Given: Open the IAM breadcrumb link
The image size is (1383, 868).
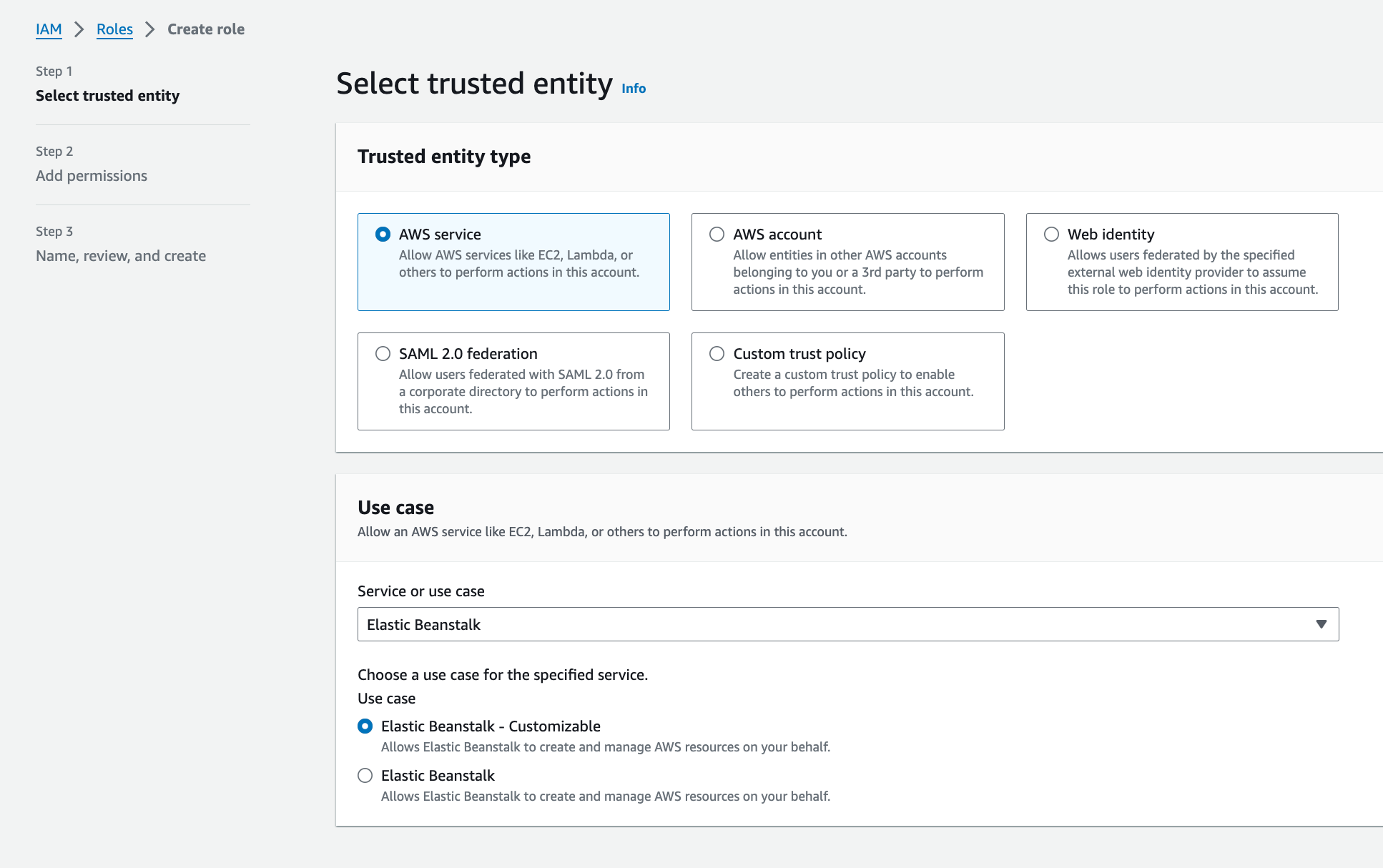Looking at the screenshot, I should pyautogui.click(x=49, y=29).
